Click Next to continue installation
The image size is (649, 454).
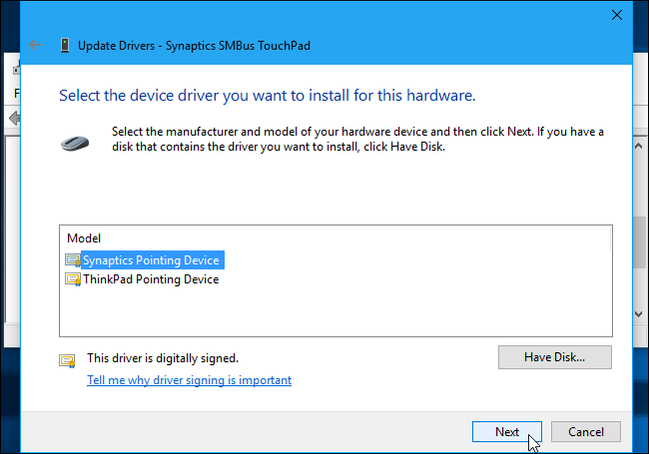(x=507, y=432)
